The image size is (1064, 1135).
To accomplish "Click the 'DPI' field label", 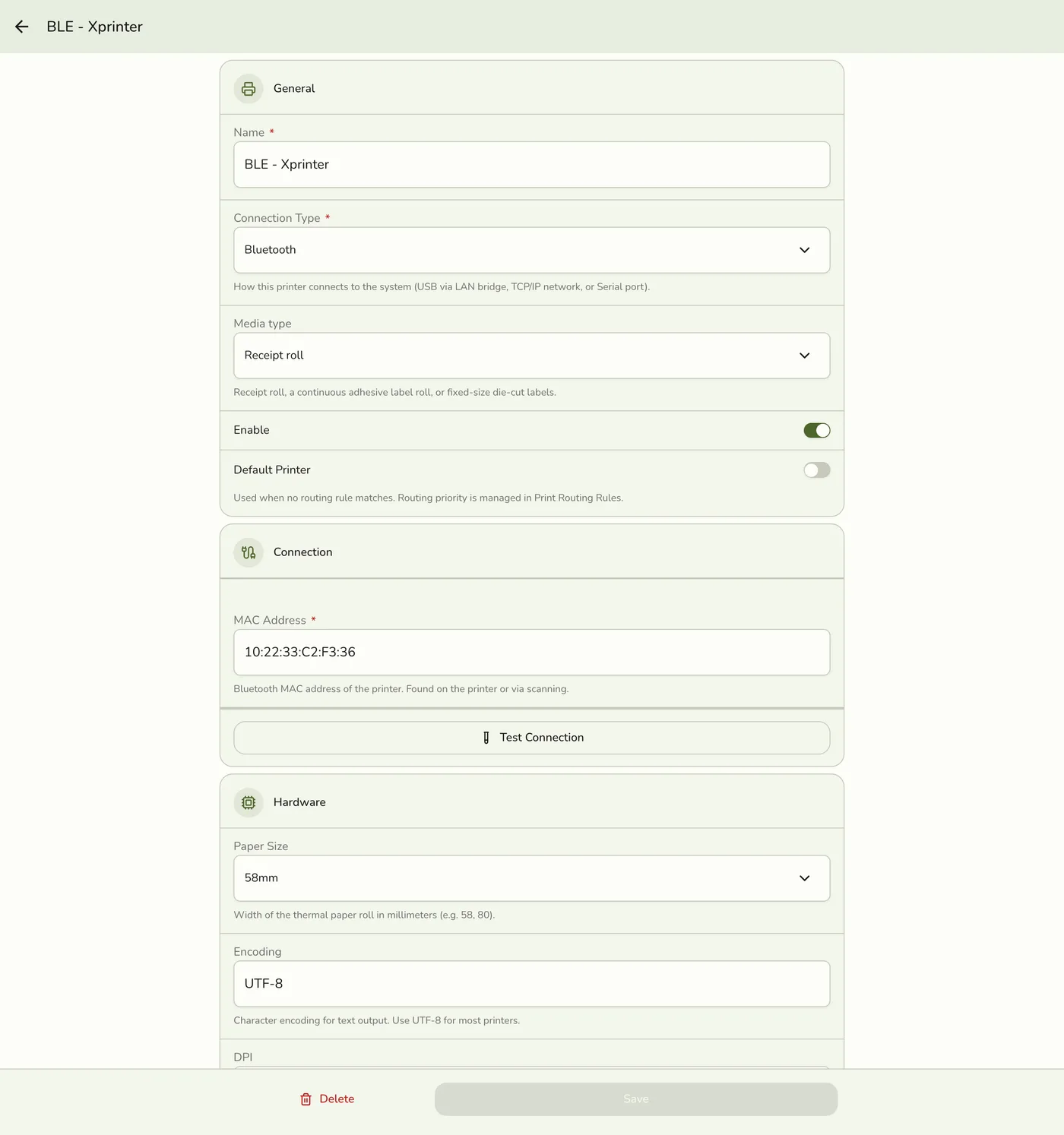I will (243, 1058).
